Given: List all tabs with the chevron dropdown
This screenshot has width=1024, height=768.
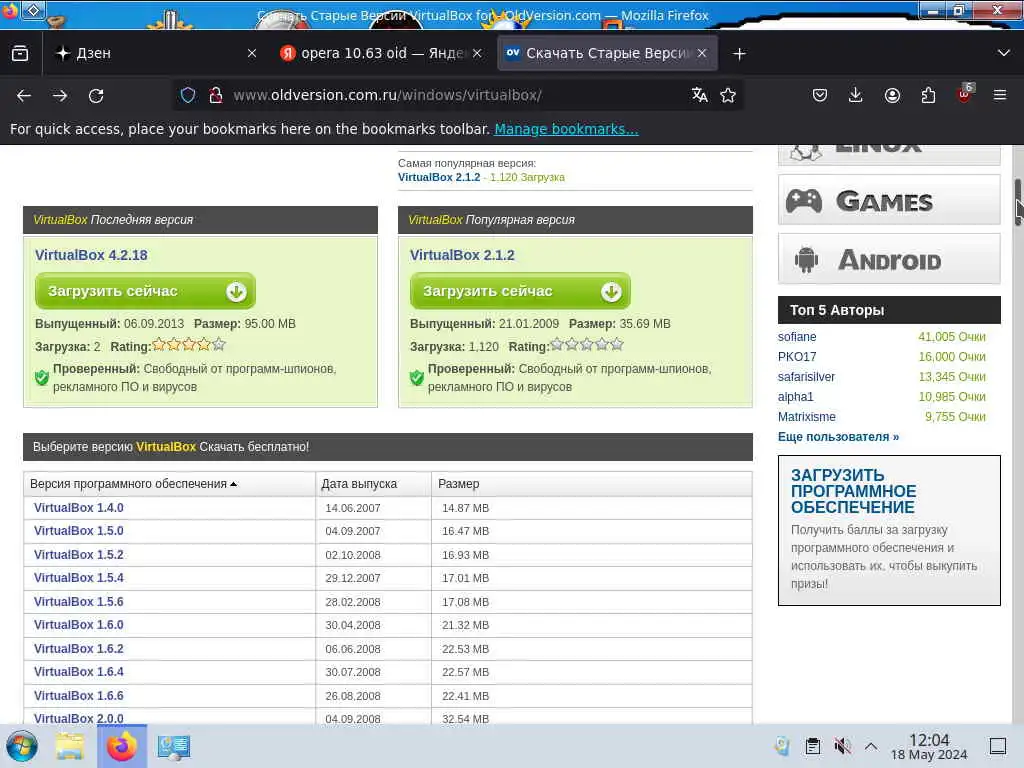Looking at the screenshot, I should pos(1004,54).
